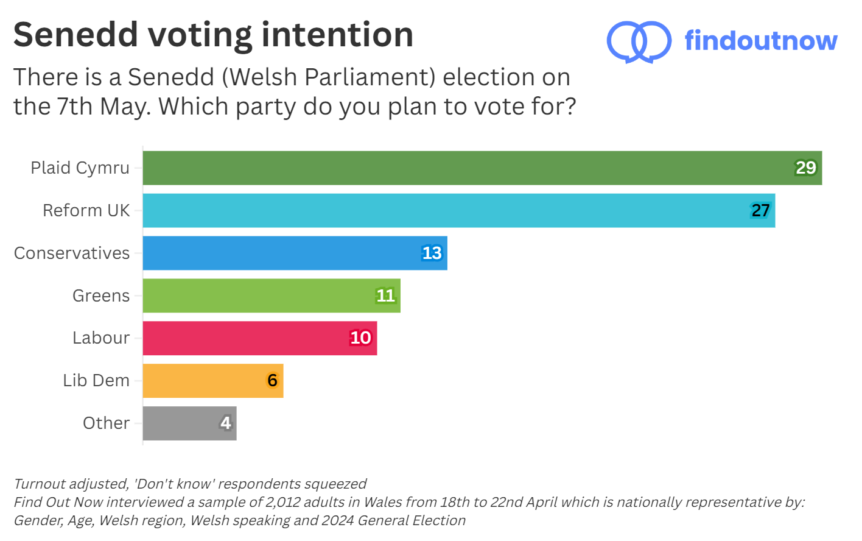Click the Plaid Cymru axis label

click(80, 168)
